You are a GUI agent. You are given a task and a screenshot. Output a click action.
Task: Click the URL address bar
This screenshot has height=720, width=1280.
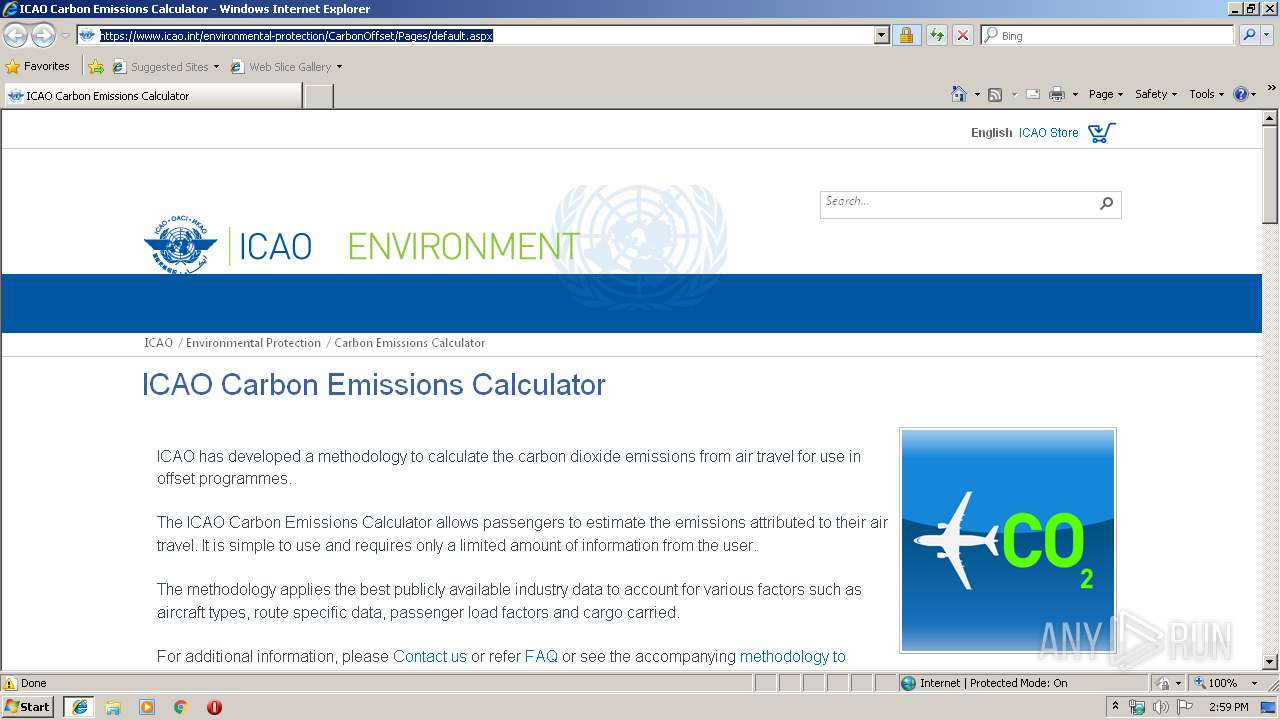tap(485, 35)
